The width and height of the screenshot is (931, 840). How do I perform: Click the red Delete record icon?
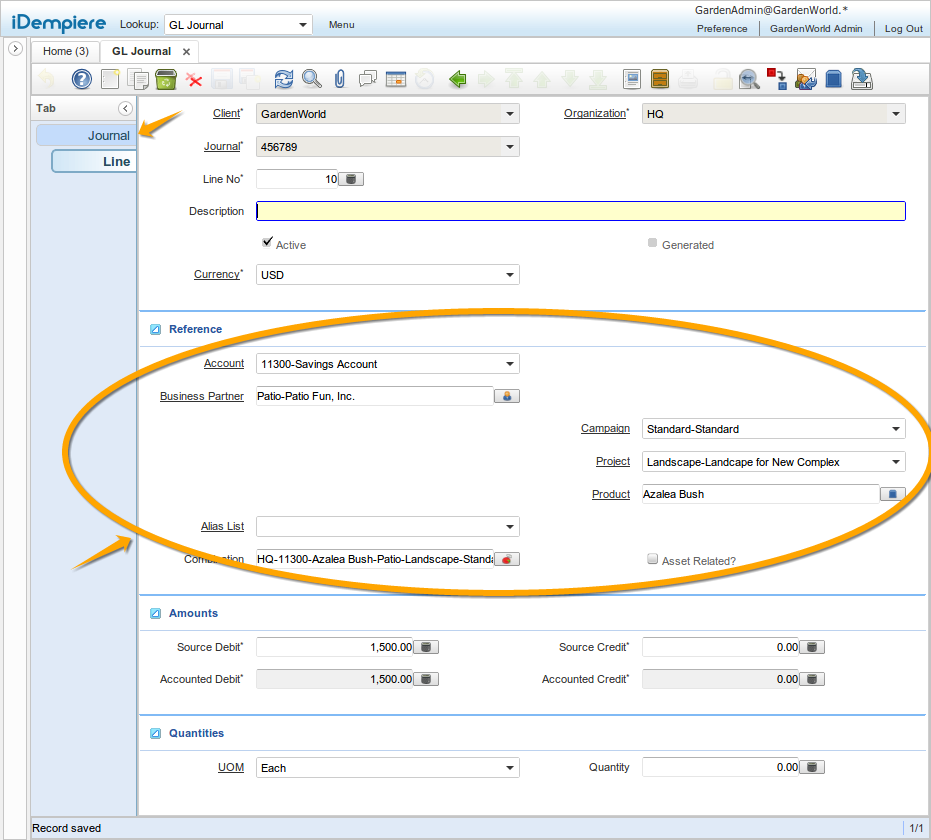[194, 80]
